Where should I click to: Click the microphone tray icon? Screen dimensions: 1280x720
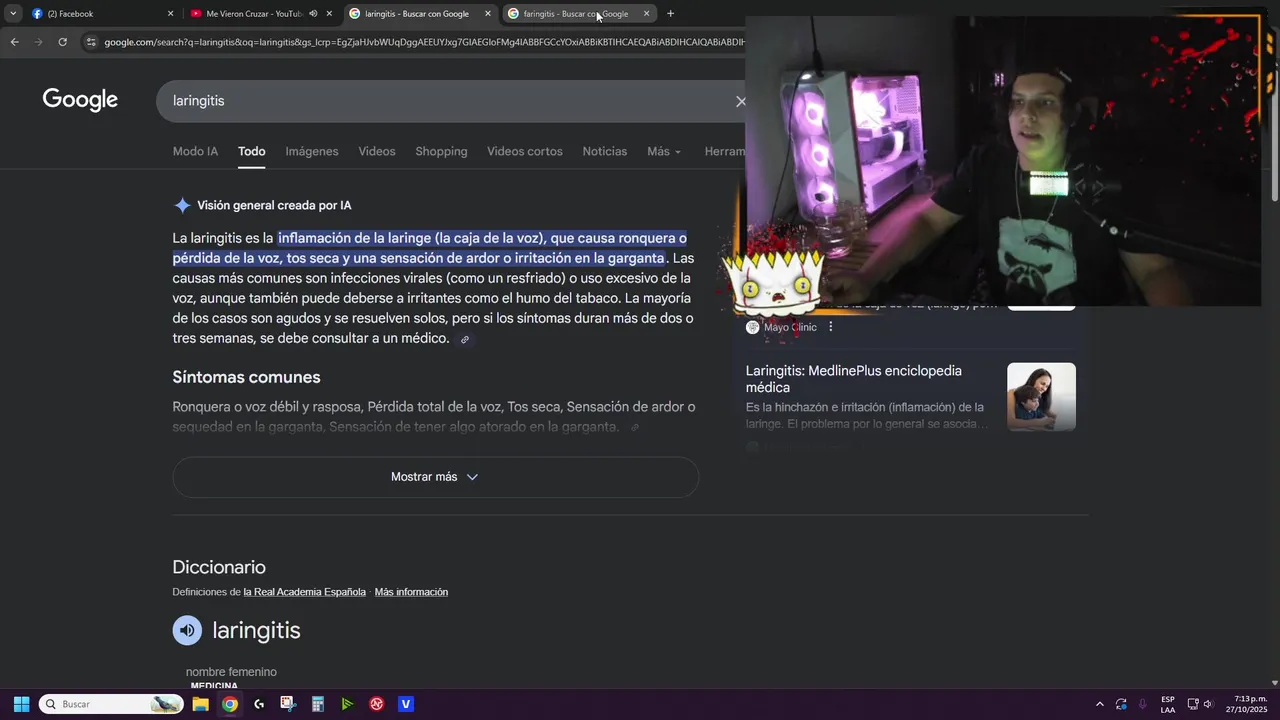[1142, 704]
